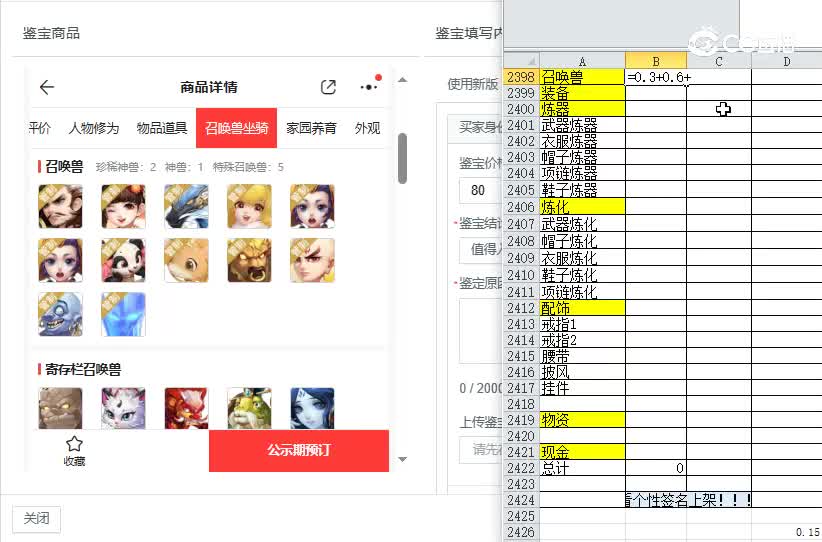Click the vertical scrollbar thumb in product panel

click(403, 158)
